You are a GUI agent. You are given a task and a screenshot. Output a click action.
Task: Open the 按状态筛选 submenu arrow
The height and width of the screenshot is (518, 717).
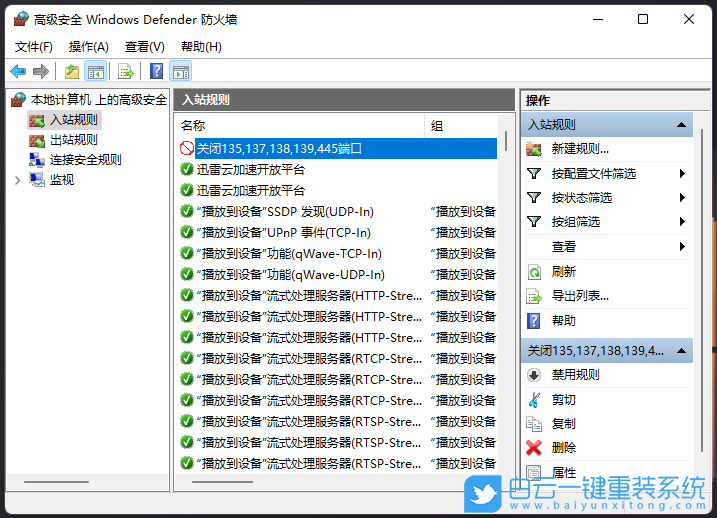click(x=682, y=198)
